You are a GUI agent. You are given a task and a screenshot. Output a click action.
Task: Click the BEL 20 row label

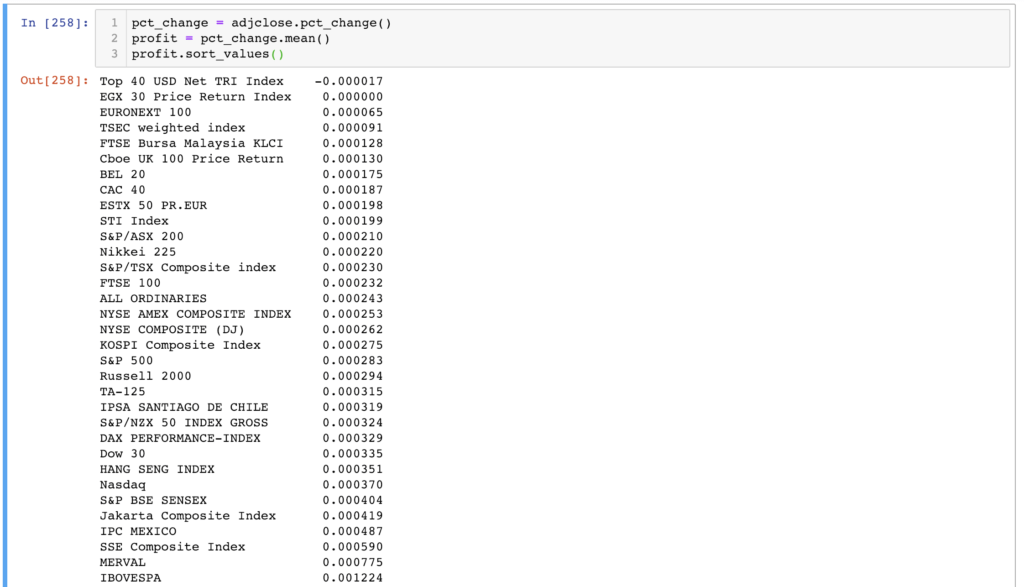pos(122,174)
